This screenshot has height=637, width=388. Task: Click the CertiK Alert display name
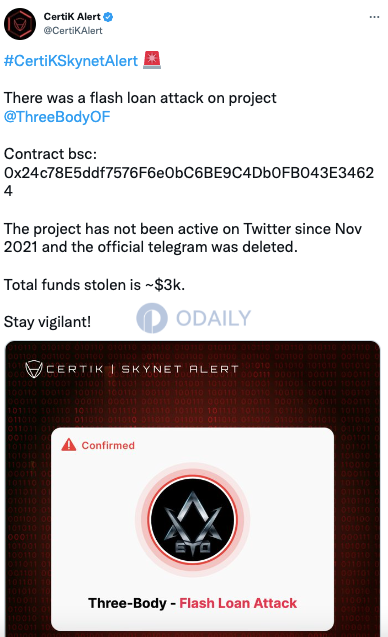[x=72, y=17]
